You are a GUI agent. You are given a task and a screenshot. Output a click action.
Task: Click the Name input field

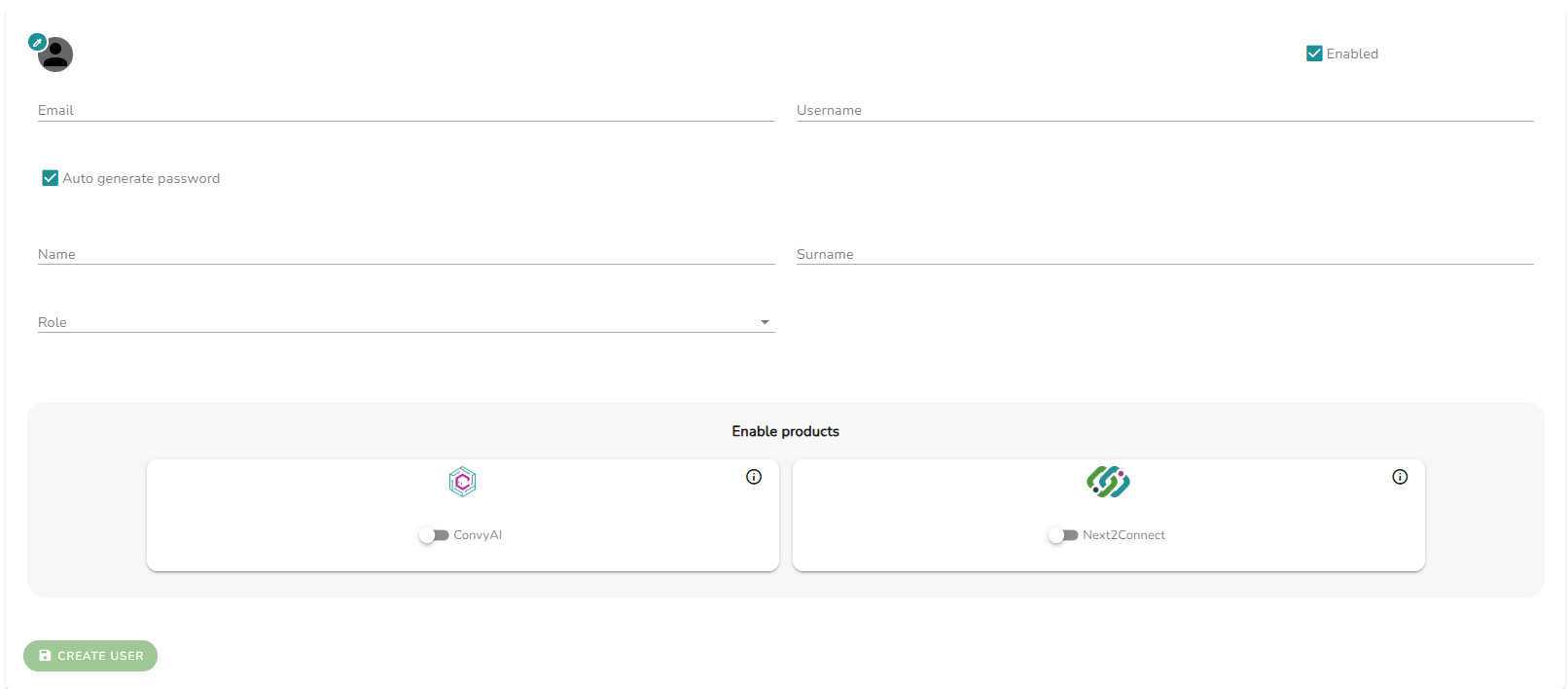[407, 253]
